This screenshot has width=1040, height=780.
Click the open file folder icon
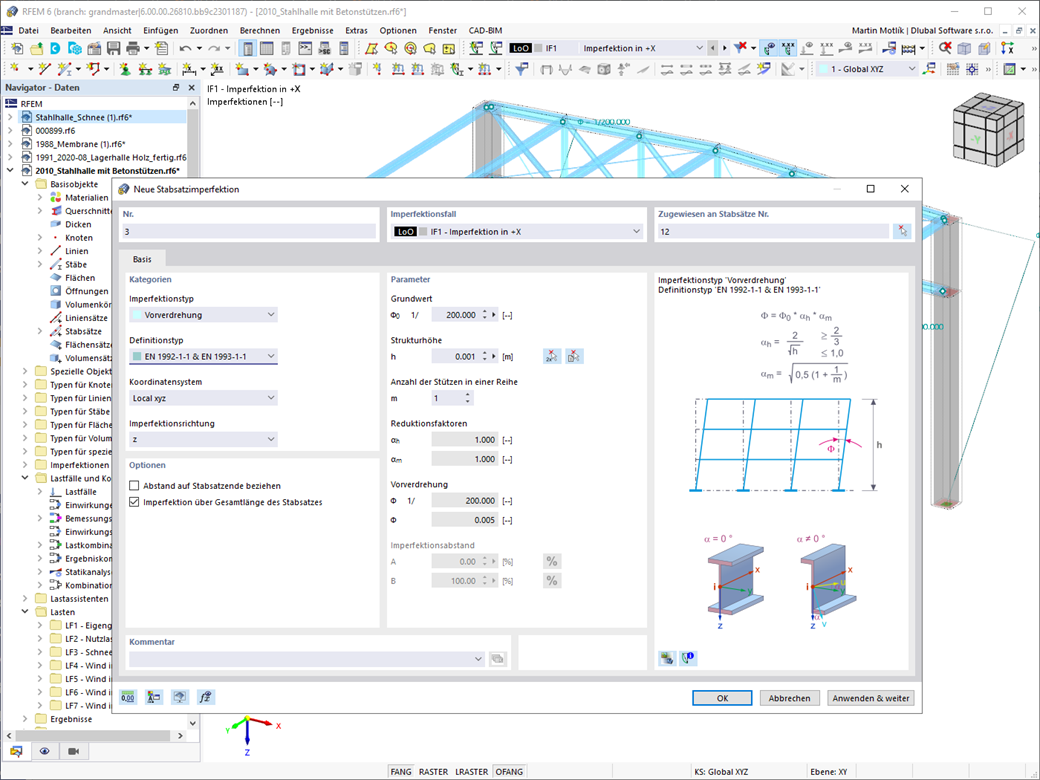tap(36, 48)
